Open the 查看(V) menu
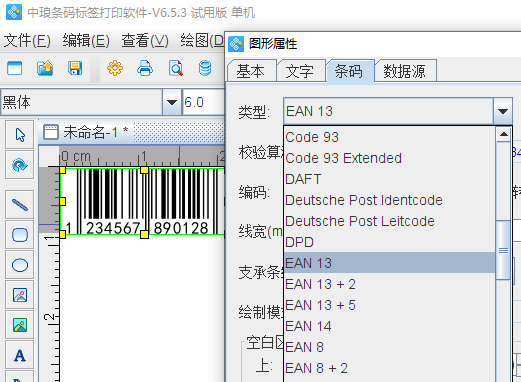The width and height of the screenshot is (521, 382). (x=145, y=41)
